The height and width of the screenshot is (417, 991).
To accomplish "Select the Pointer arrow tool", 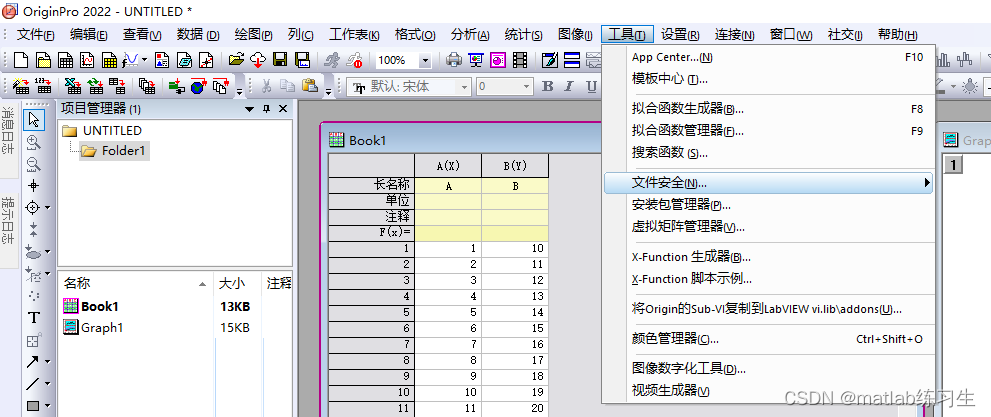I will click(x=34, y=119).
